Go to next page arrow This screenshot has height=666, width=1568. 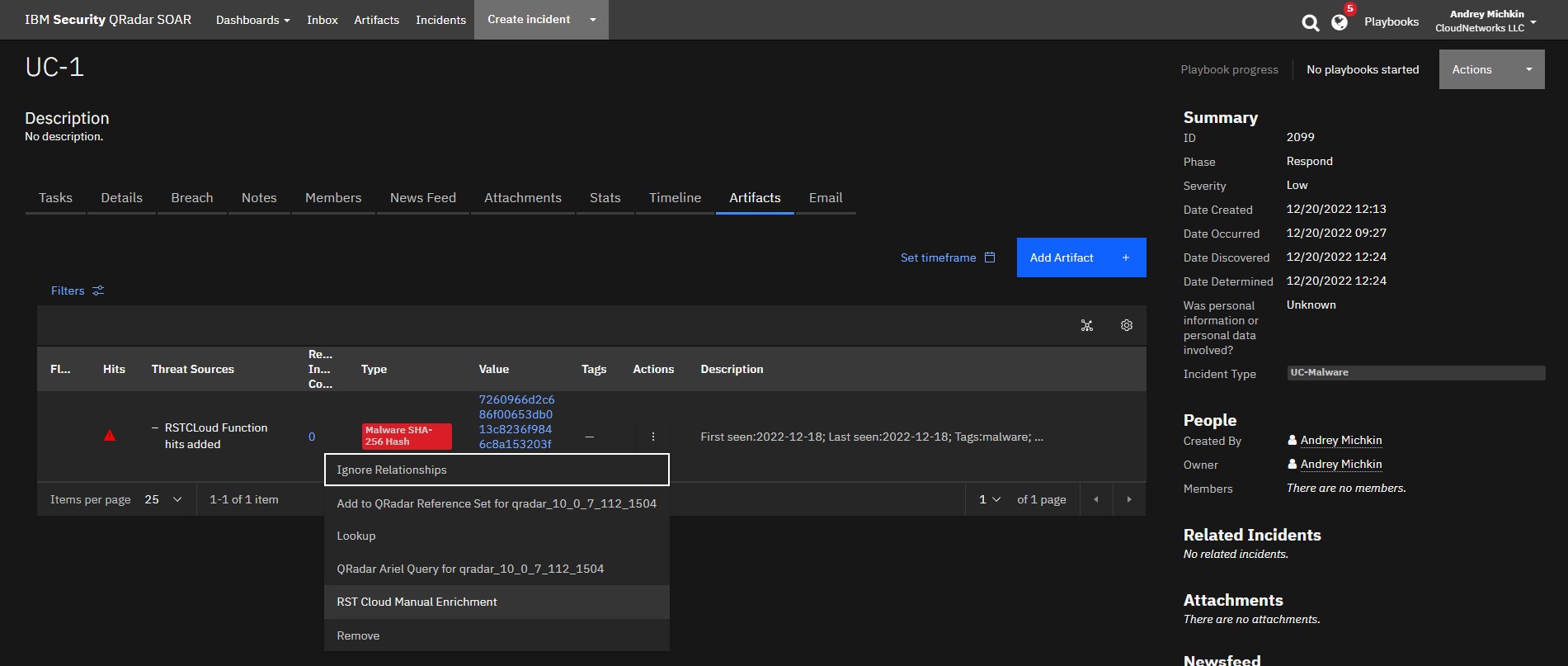(1128, 499)
